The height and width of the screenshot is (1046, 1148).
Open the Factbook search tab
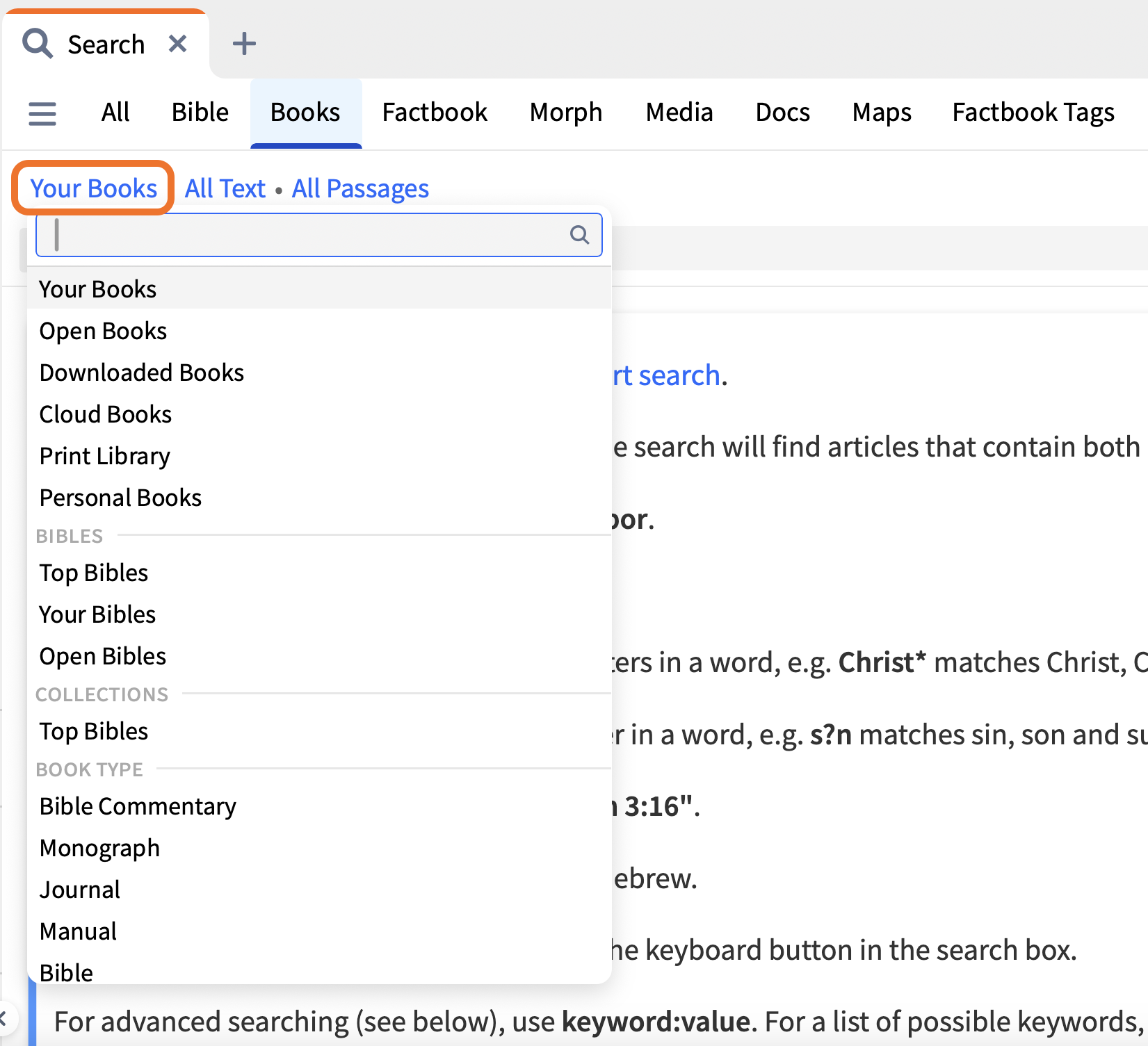click(435, 113)
